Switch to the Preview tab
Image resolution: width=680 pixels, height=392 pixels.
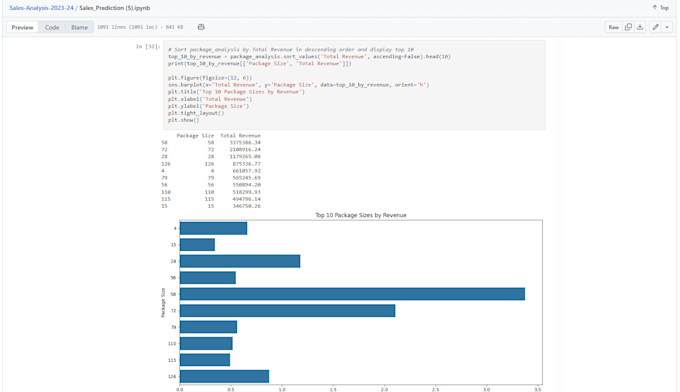pos(23,27)
